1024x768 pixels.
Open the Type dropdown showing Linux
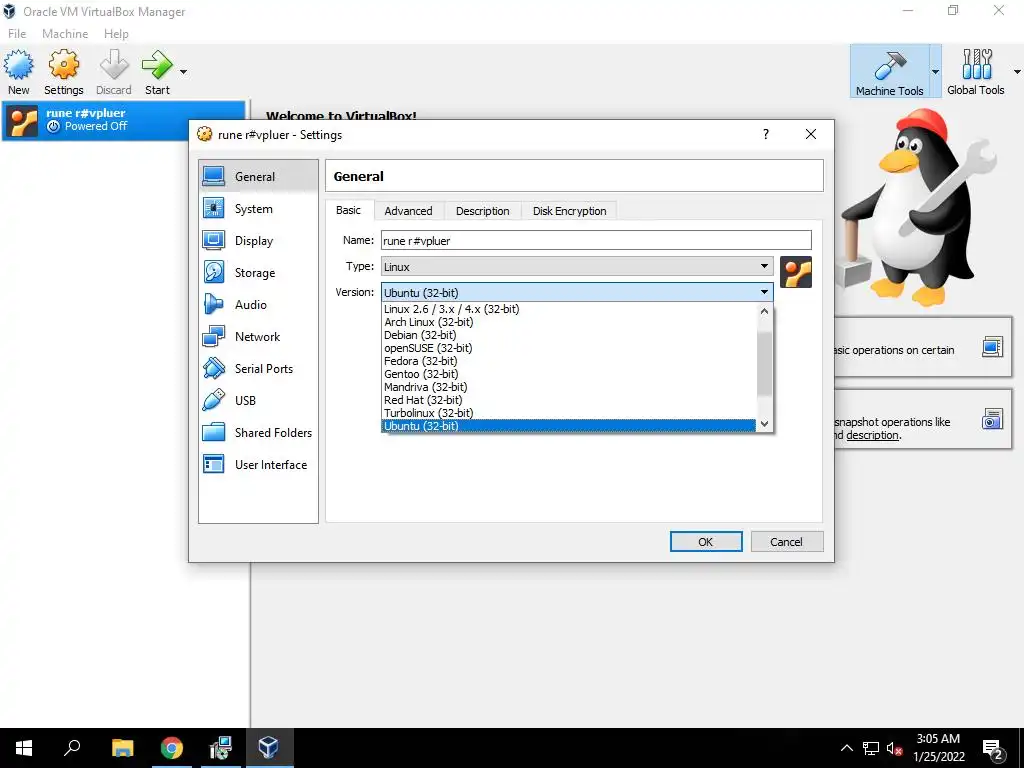577,266
